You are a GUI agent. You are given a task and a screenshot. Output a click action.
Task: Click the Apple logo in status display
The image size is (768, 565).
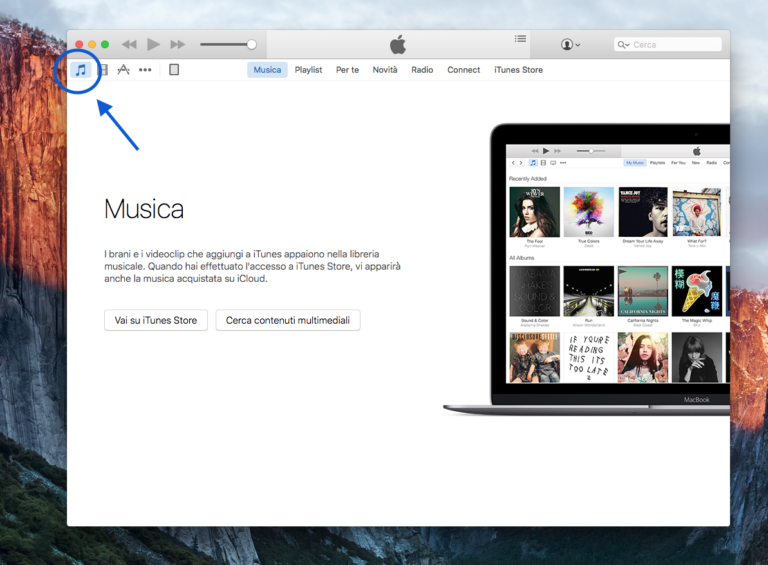click(x=398, y=44)
